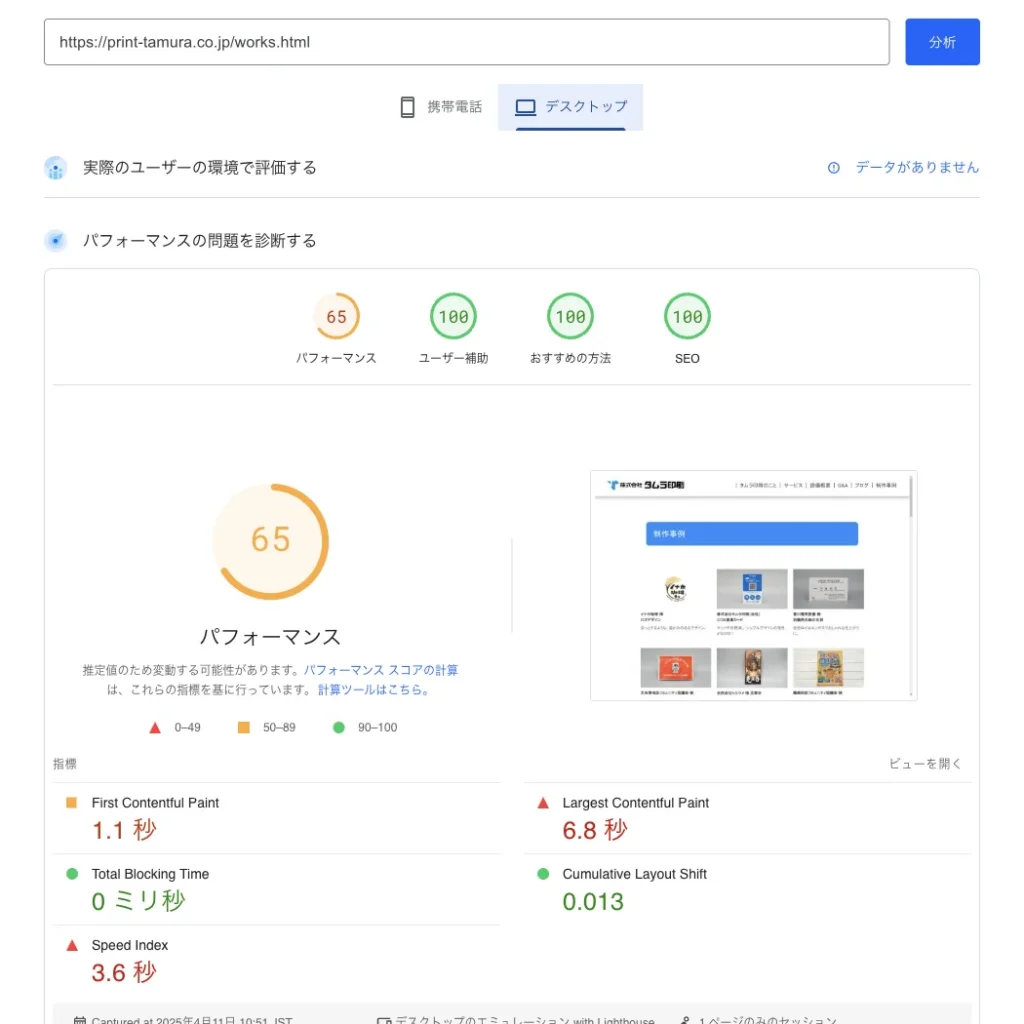Click the orange square beside First Contentful Paint
The width and height of the screenshot is (1024, 1024).
point(72,803)
